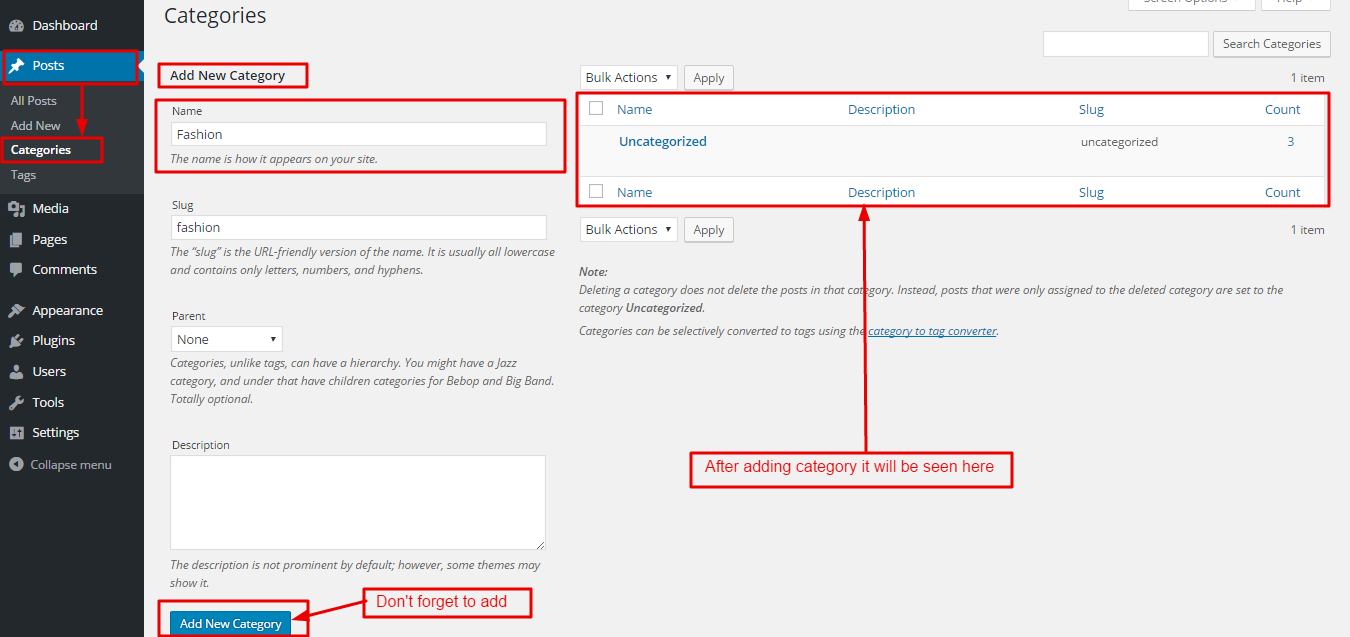This screenshot has width=1350, height=637.
Task: Open the Plugins menu label
Action: [x=54, y=341]
